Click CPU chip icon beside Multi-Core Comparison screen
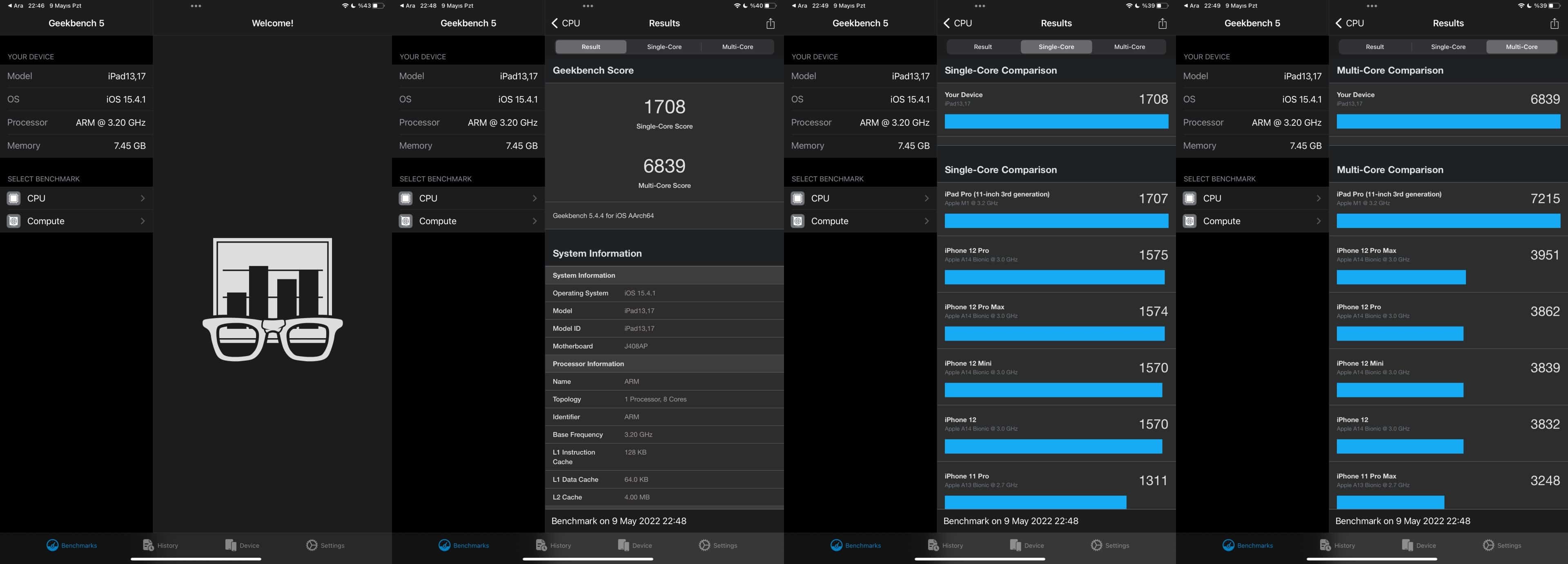The height and width of the screenshot is (564, 1568). [1189, 198]
